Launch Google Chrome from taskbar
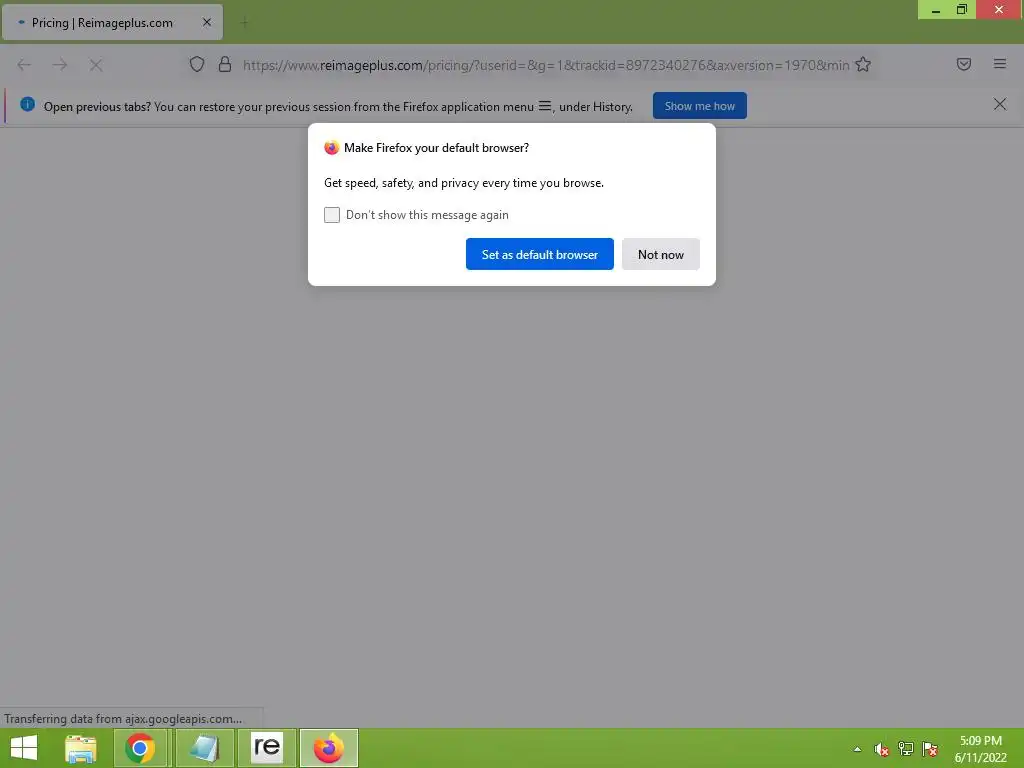Image resolution: width=1024 pixels, height=768 pixels. (x=140, y=748)
